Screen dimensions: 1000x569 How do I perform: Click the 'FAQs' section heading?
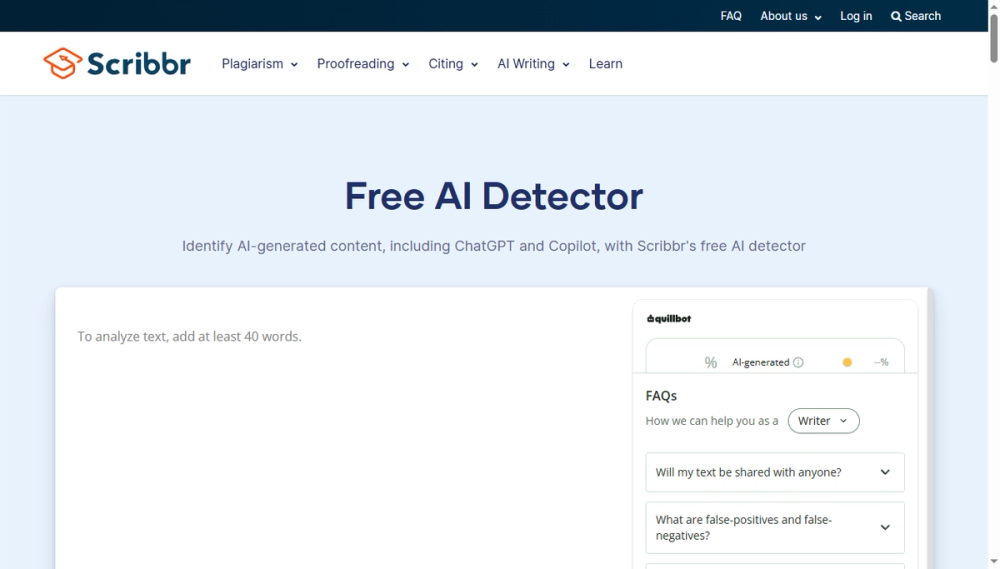point(661,395)
